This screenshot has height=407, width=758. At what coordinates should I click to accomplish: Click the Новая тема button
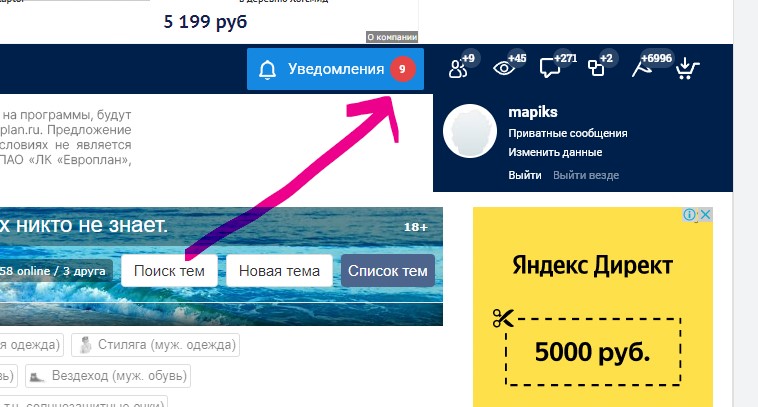(279, 271)
